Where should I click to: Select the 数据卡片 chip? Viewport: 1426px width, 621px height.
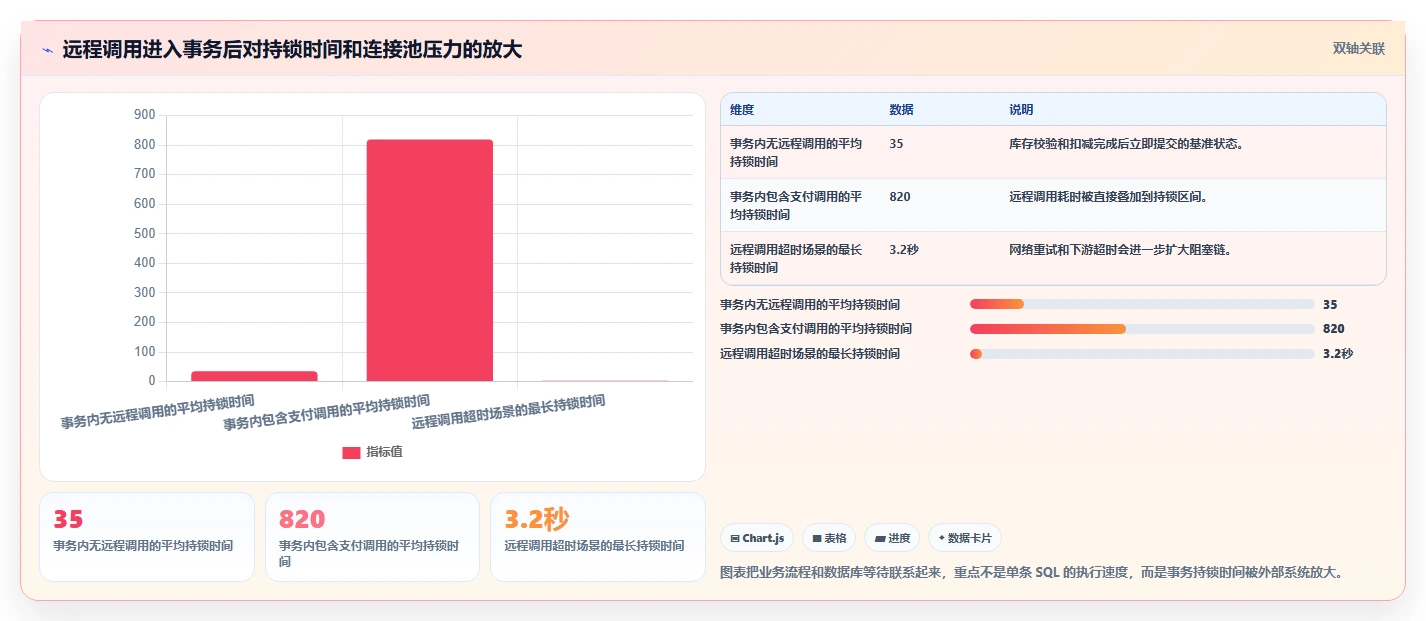(x=965, y=538)
